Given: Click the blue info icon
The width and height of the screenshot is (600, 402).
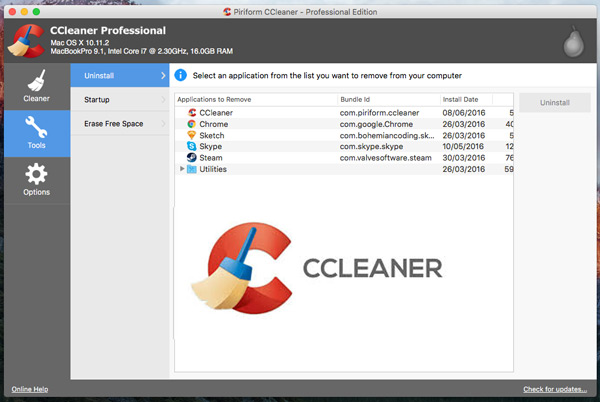Looking at the screenshot, I should click(181, 75).
